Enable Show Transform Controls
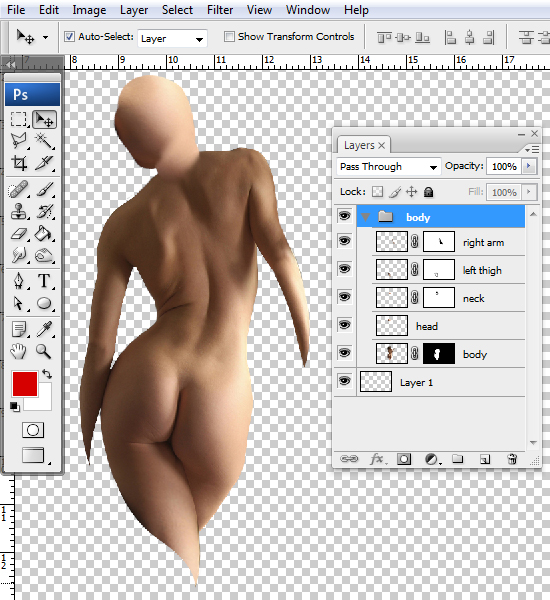This screenshot has height=600, width=550. coord(229,37)
